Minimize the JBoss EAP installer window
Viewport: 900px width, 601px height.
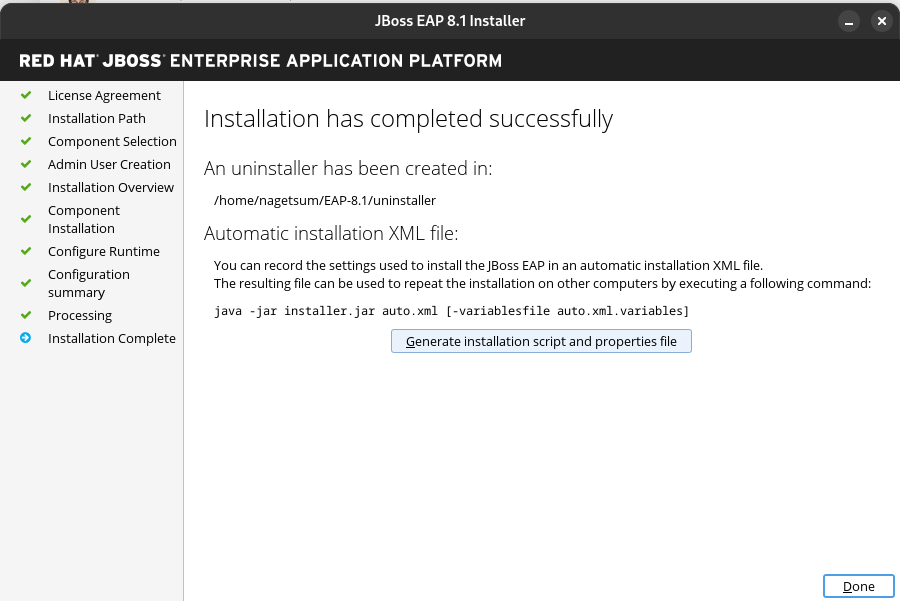click(849, 22)
